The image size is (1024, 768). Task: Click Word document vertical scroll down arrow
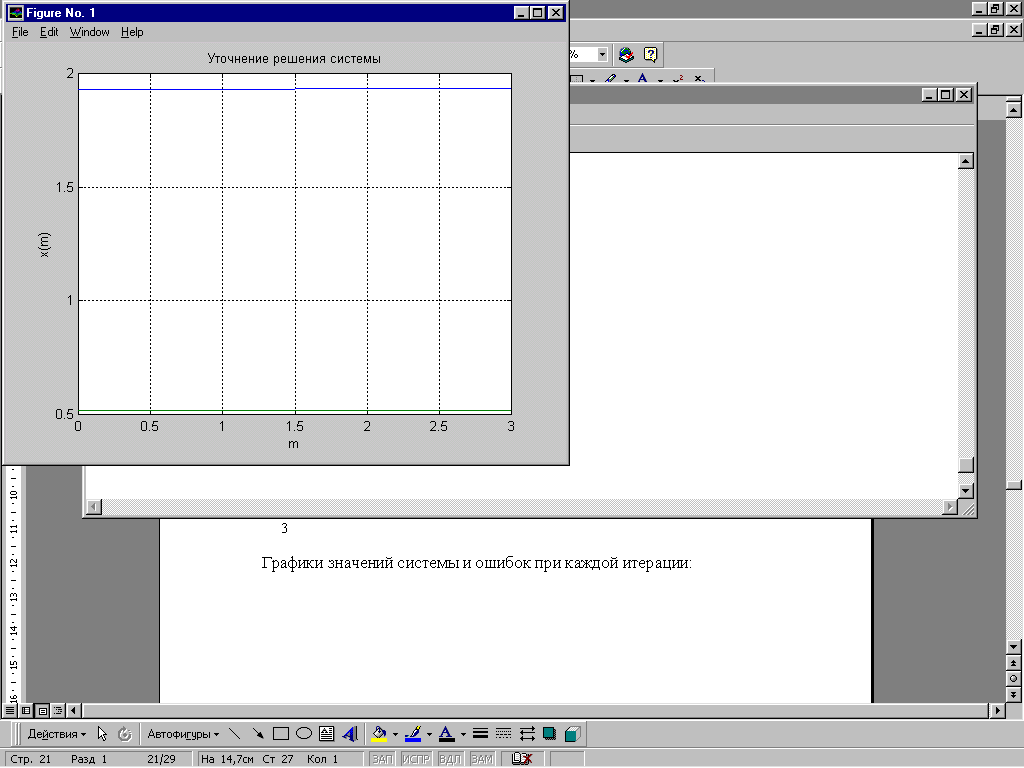(1014, 647)
